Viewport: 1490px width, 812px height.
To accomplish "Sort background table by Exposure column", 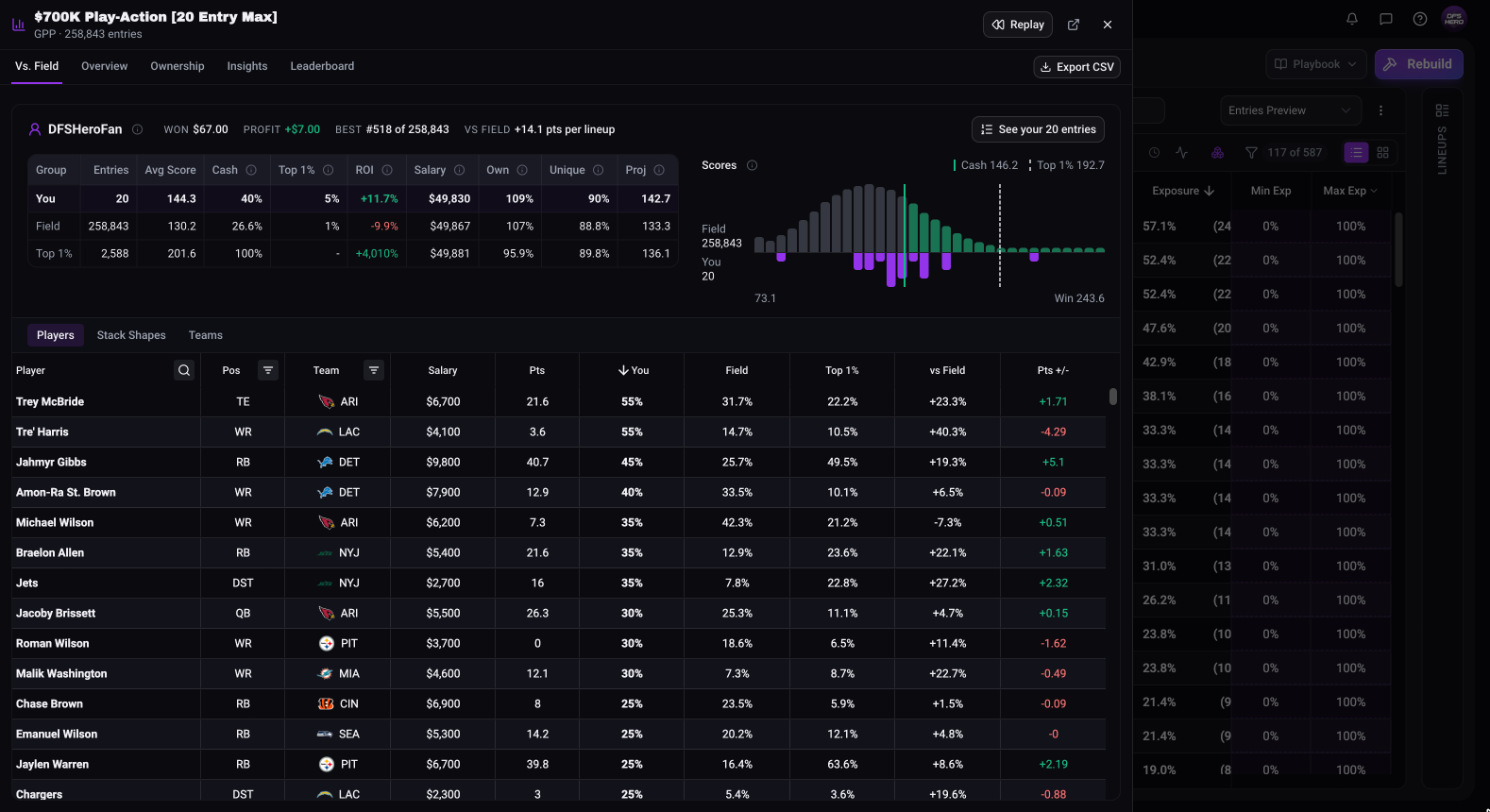I will (1183, 190).
